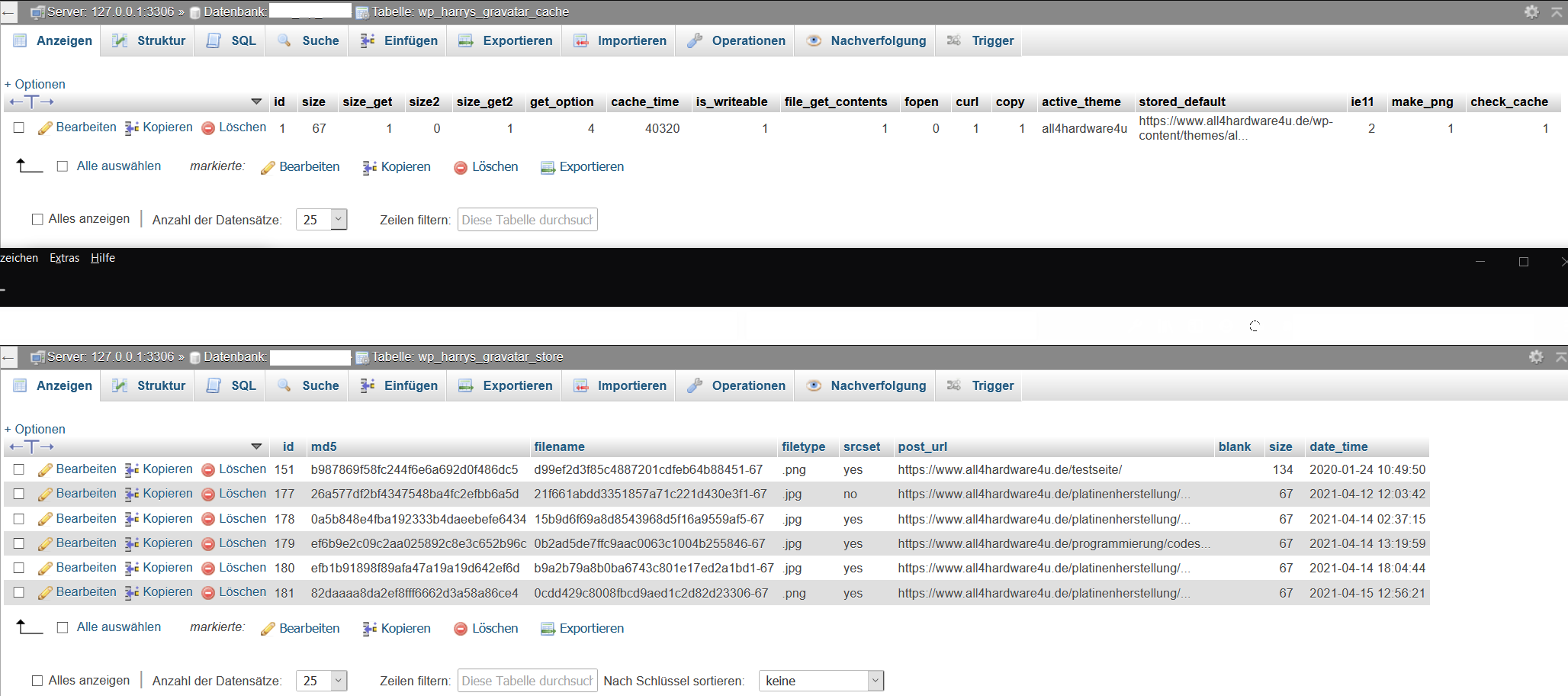The image size is (1568, 696).
Task: Focus Zeilen filtern field in gravatar_store panel
Action: pos(528,681)
